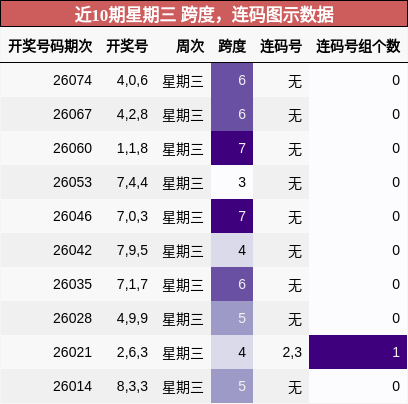Image resolution: width=408 pixels, height=404 pixels.
Task: Select winning numbers 7,0,3
Action: [x=132, y=216]
